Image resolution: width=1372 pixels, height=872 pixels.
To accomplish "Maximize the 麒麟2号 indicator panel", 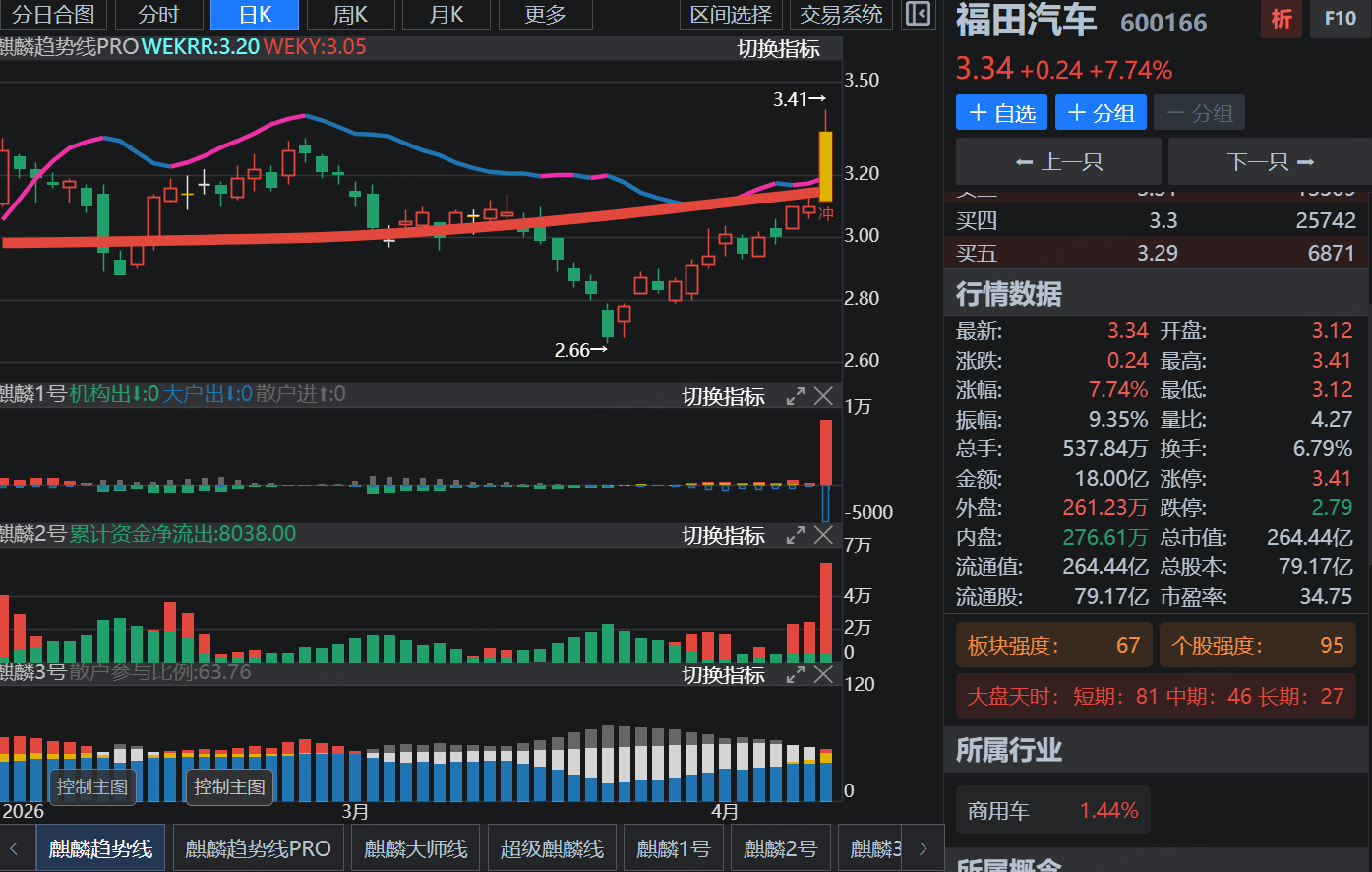I will [x=796, y=536].
